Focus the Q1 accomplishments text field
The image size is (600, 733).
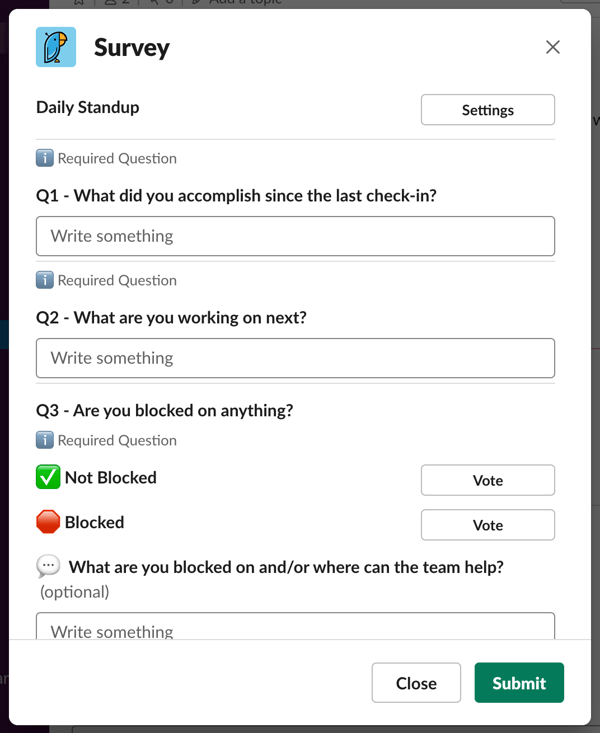296,236
